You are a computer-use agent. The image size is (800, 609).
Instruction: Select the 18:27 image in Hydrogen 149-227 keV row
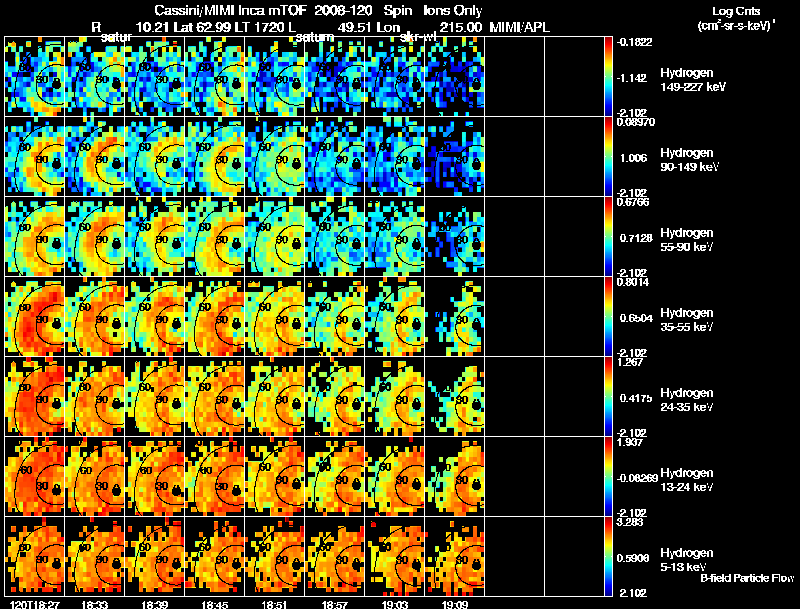[x=35, y=77]
